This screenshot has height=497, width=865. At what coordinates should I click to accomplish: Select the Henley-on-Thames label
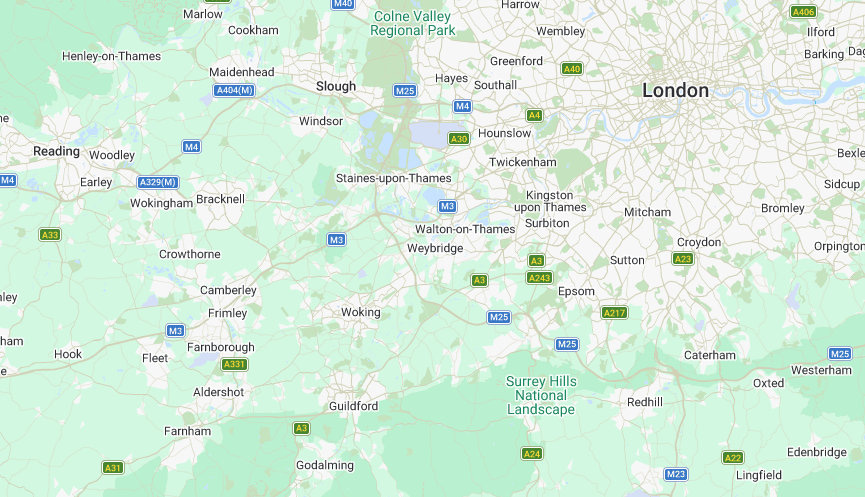click(x=111, y=56)
